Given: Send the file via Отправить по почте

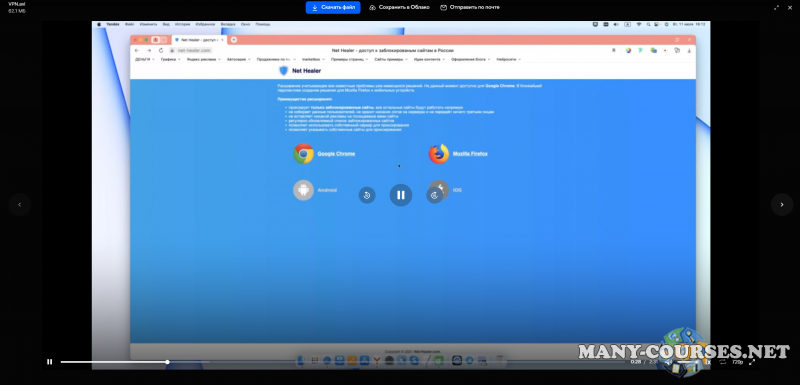Looking at the screenshot, I should point(470,7).
